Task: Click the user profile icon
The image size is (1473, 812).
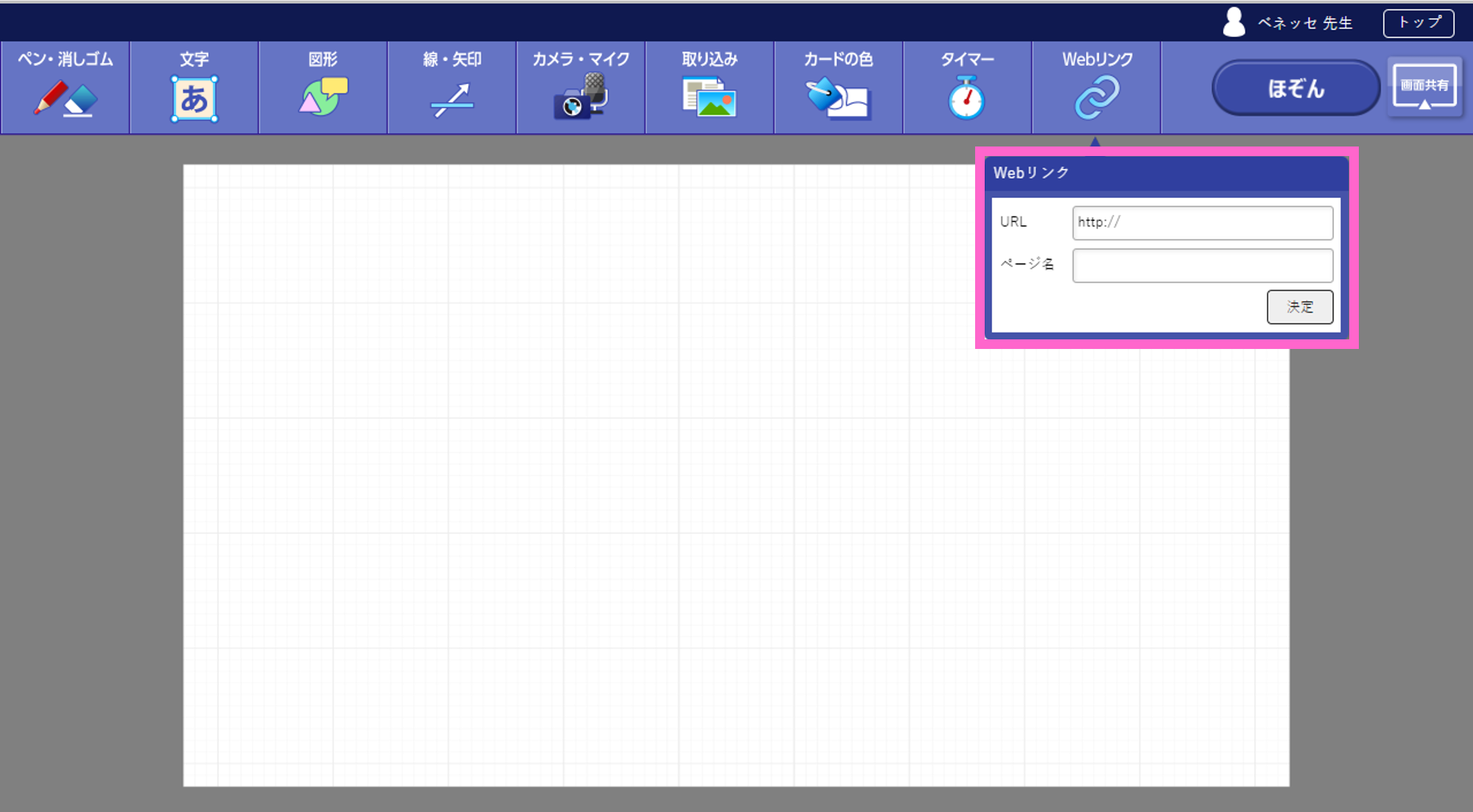Action: click(x=1234, y=23)
